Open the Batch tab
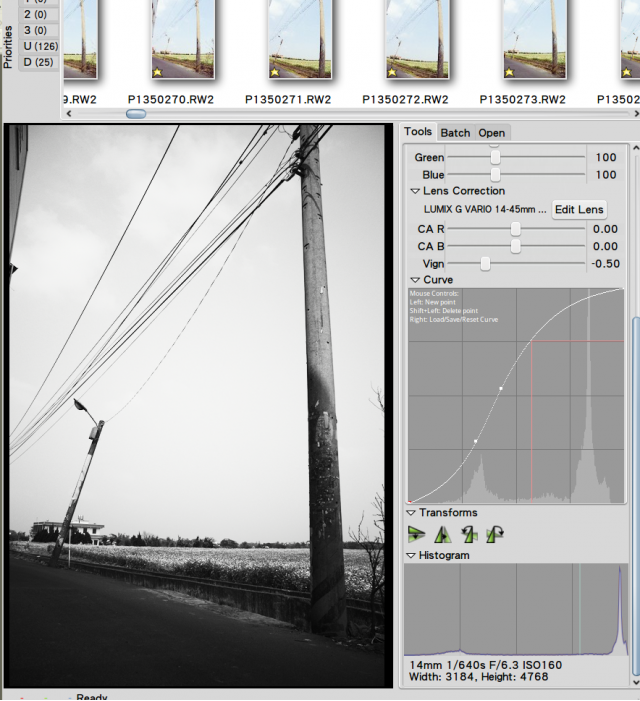640x701 pixels. (455, 133)
